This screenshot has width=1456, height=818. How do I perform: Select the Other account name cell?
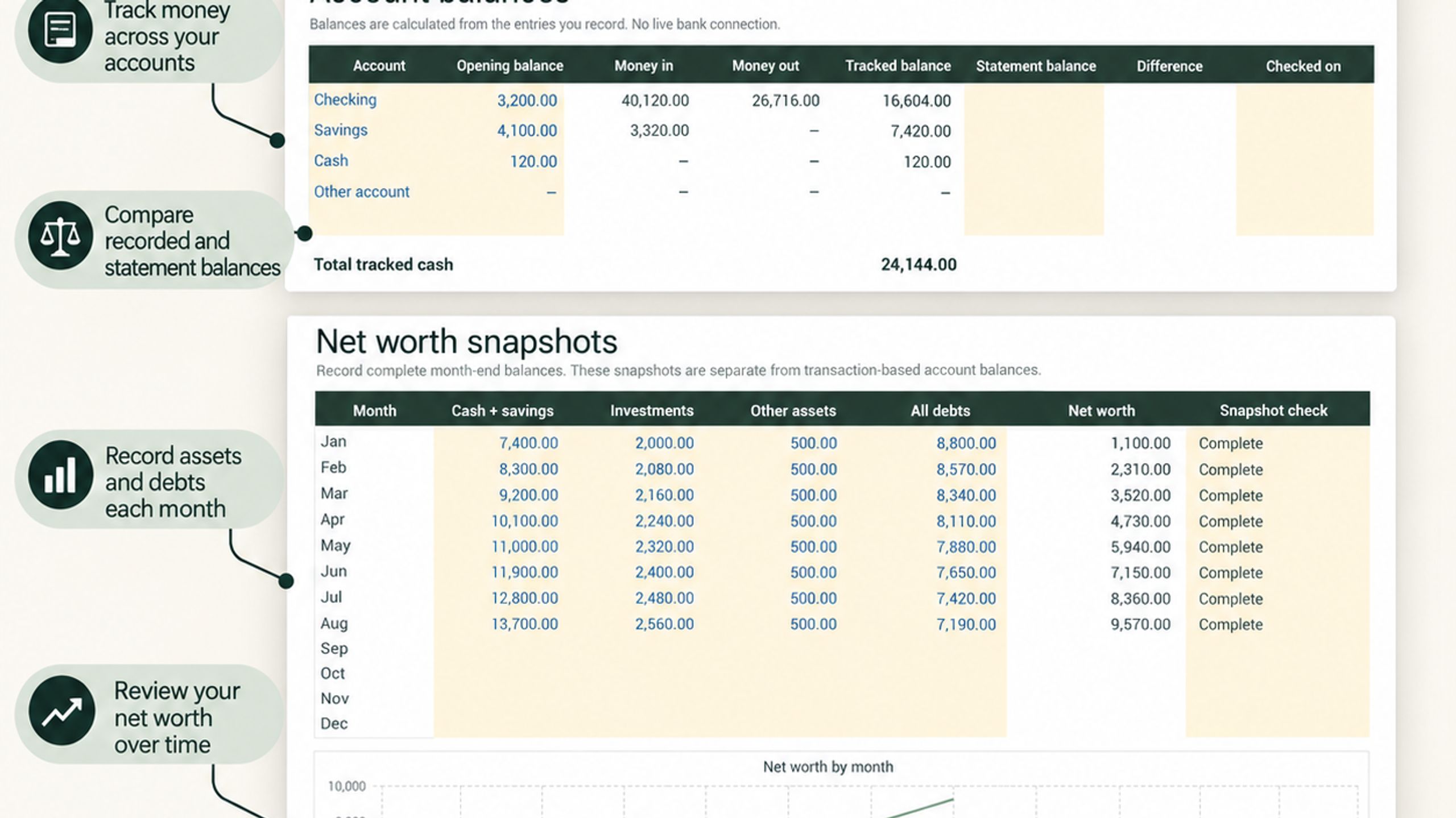pyautogui.click(x=362, y=192)
